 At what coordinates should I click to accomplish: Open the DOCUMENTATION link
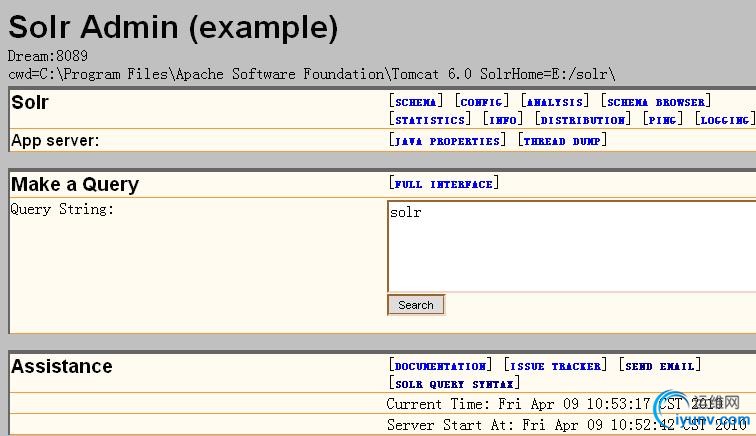[x=440, y=366]
